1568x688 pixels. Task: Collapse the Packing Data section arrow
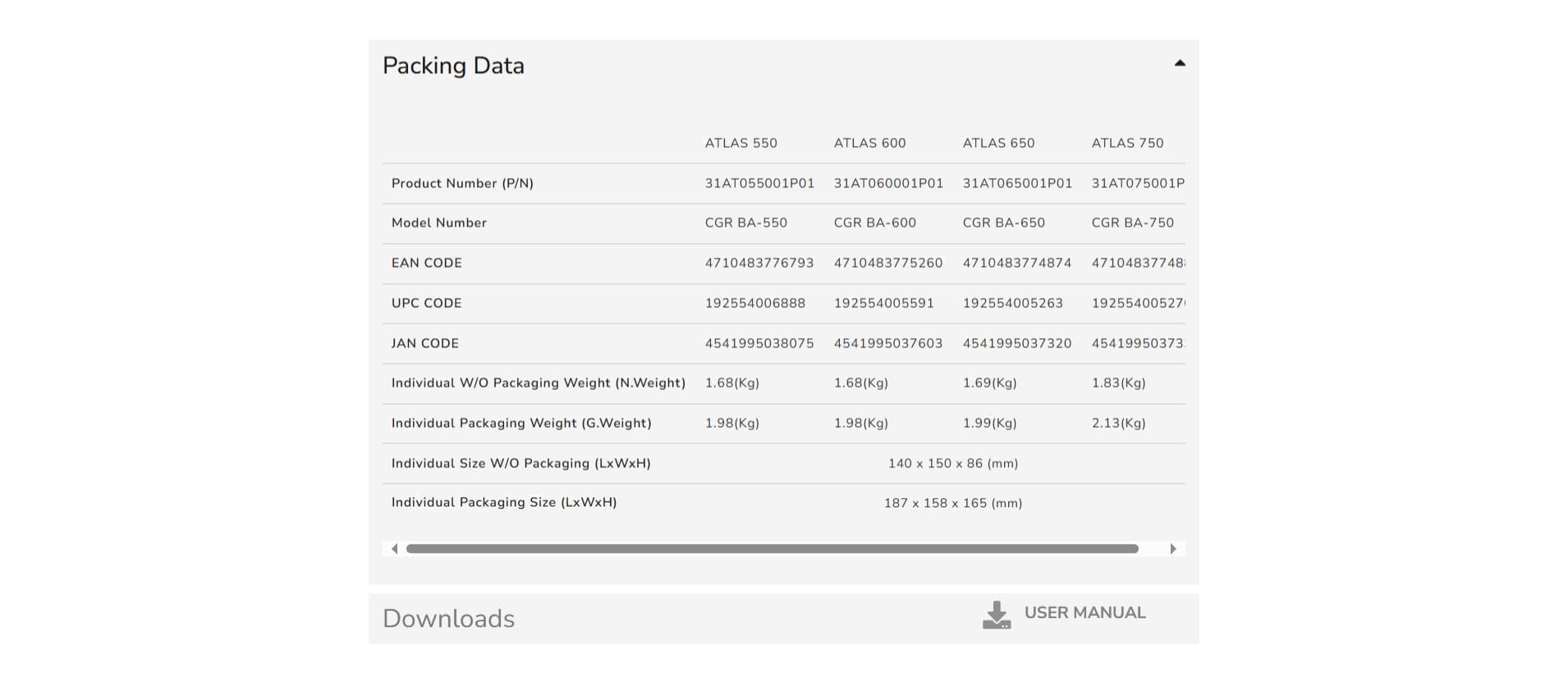tap(1179, 63)
